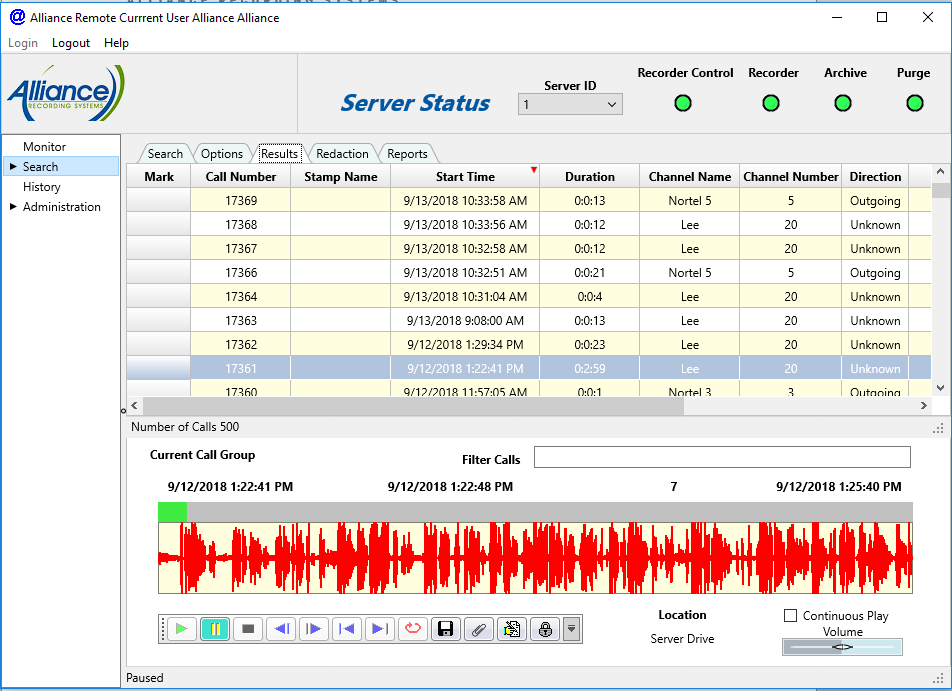Viewport: 952px width, 691px height.
Task: Click the green playback progress bar
Action: click(172, 512)
